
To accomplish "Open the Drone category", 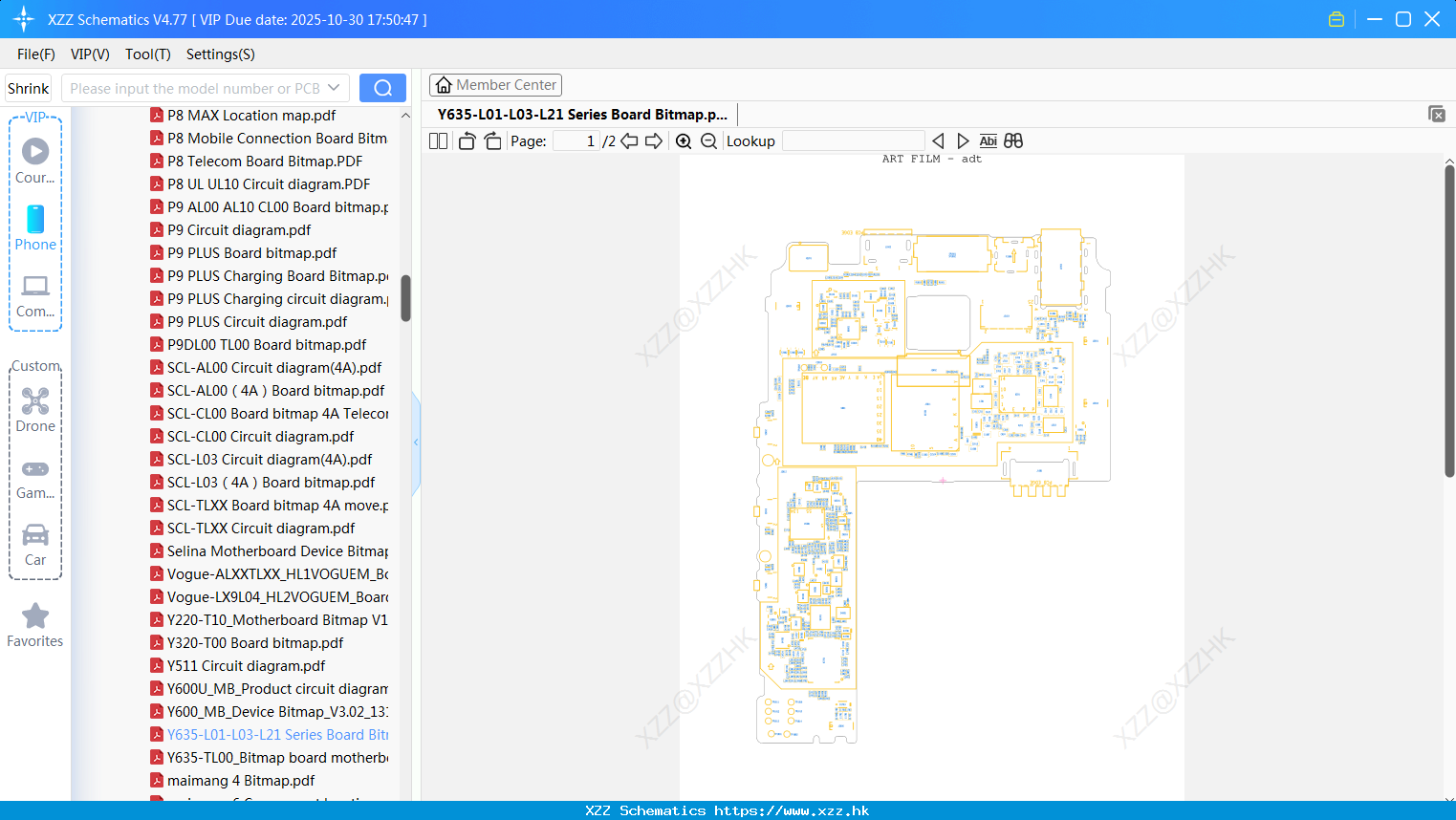I will pos(35,410).
